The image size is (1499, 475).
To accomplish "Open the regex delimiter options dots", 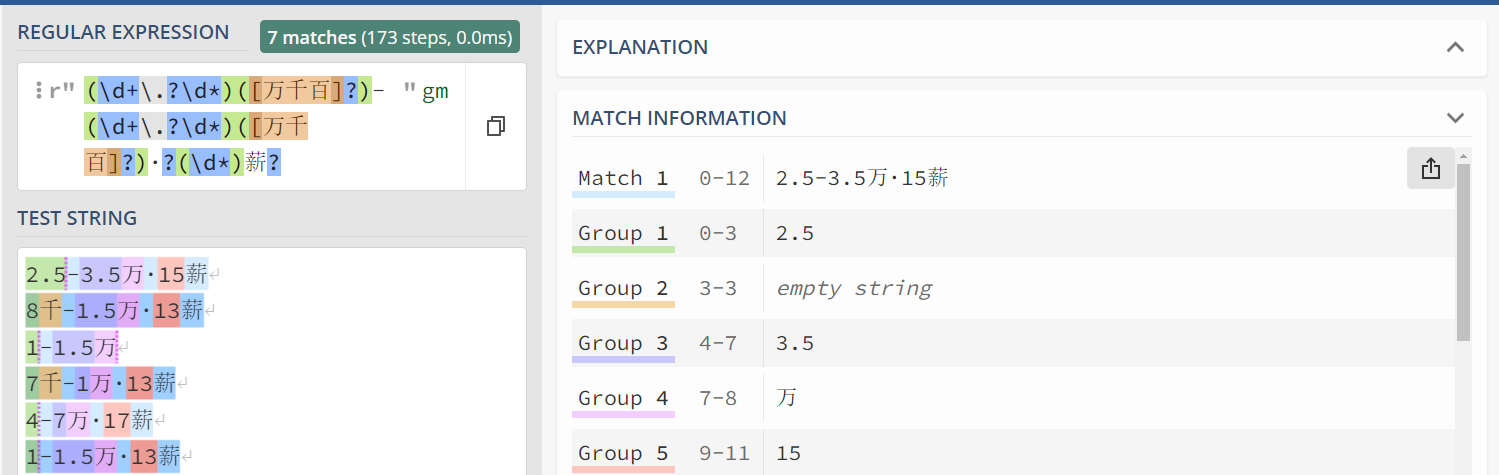I will point(39,91).
